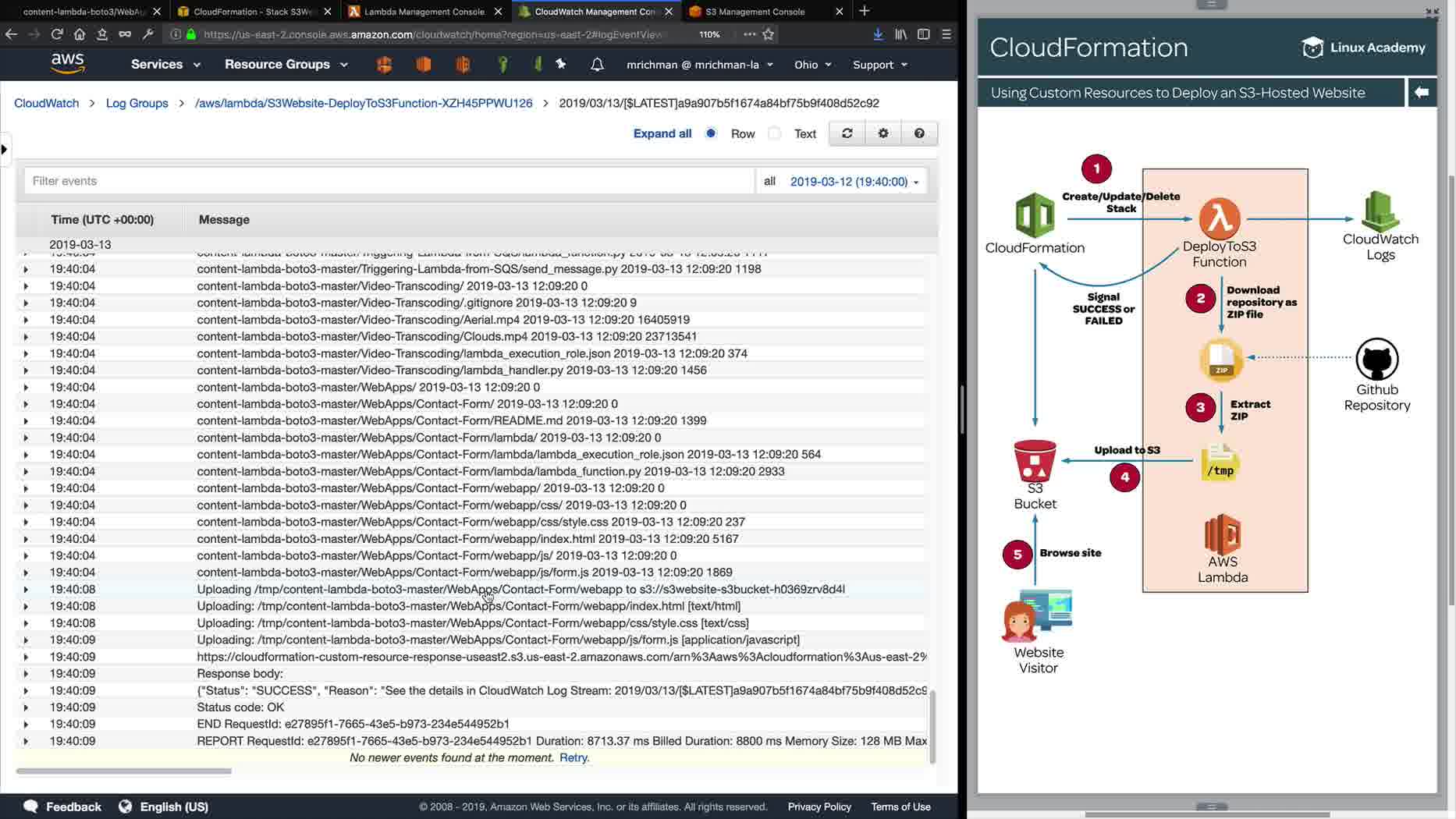Open the Log Groups breadcrumb link

click(137, 103)
